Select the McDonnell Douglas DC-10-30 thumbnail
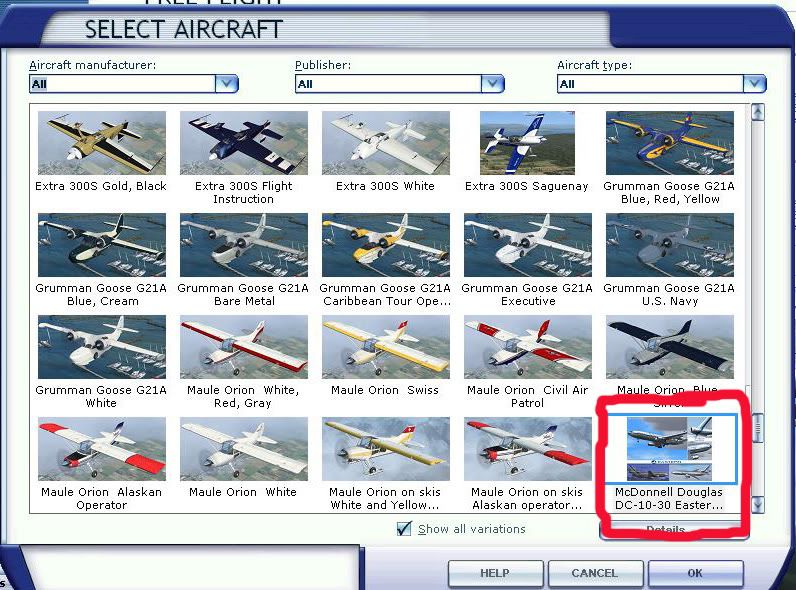Viewport: 796px width, 590px height. pos(669,449)
